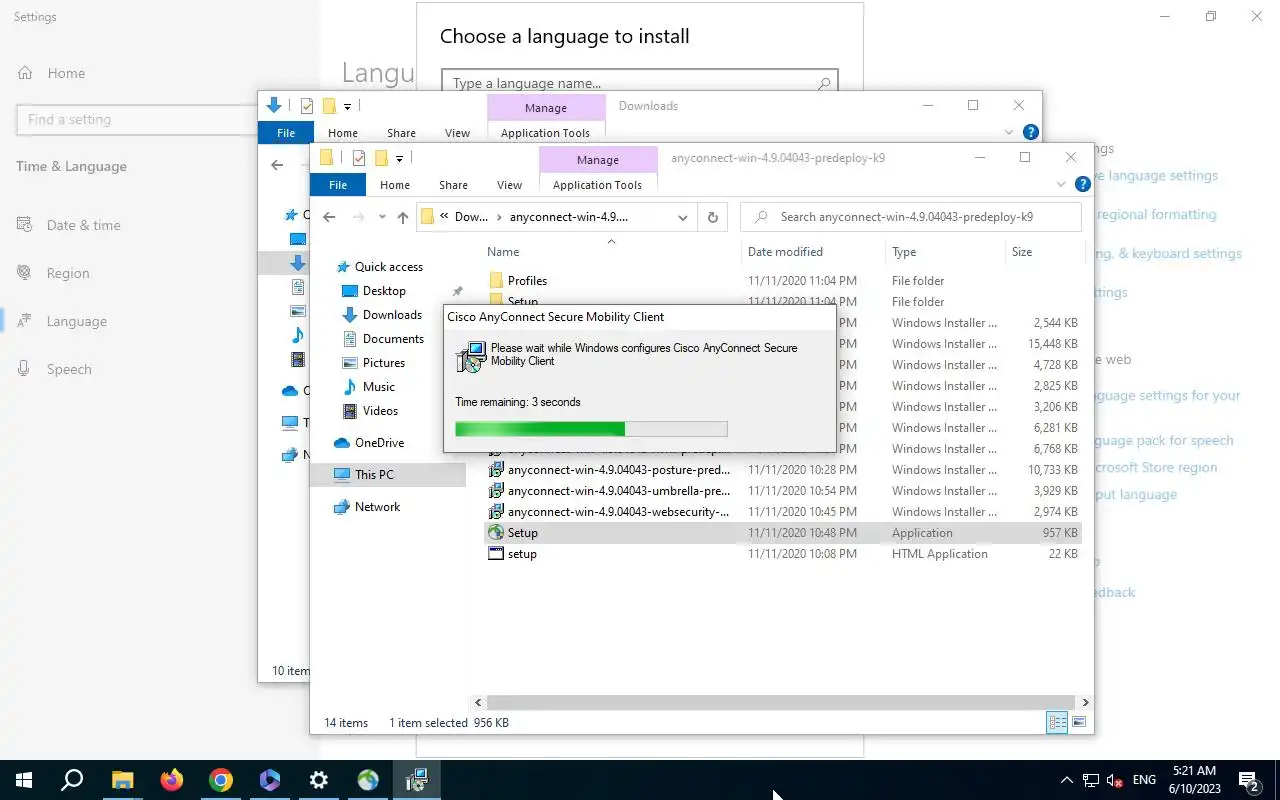Click the Find a setting search box
The image size is (1280, 800).
point(138,119)
